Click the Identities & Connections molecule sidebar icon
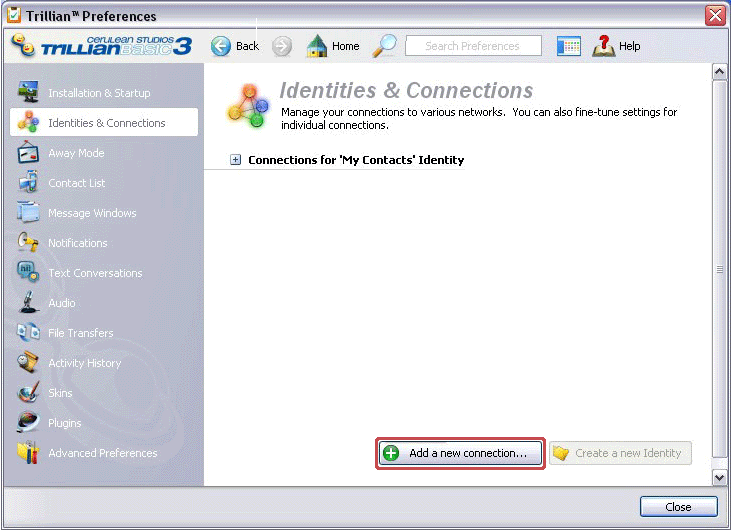Screen dimensions: 732x530 pos(28,122)
